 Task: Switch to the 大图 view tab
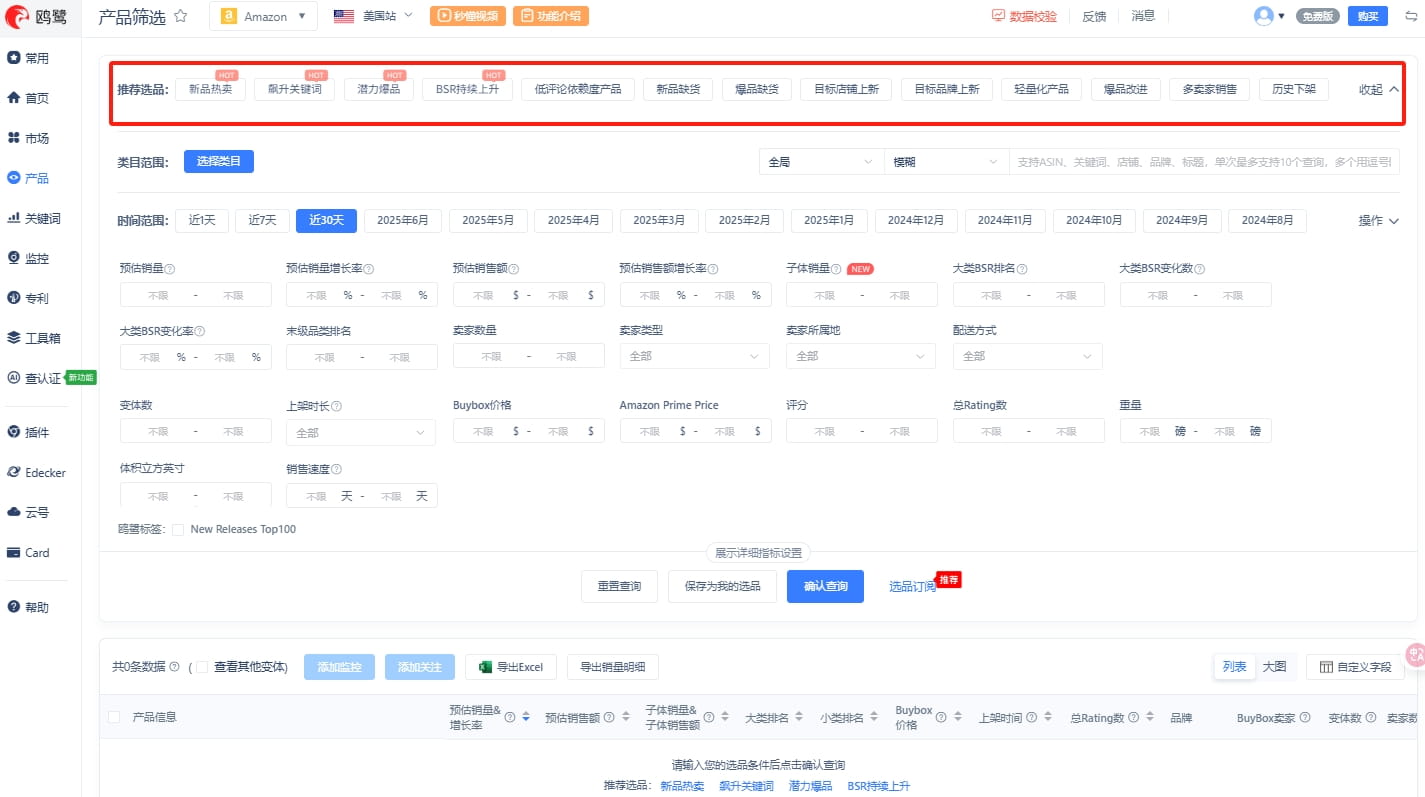tap(1275, 666)
